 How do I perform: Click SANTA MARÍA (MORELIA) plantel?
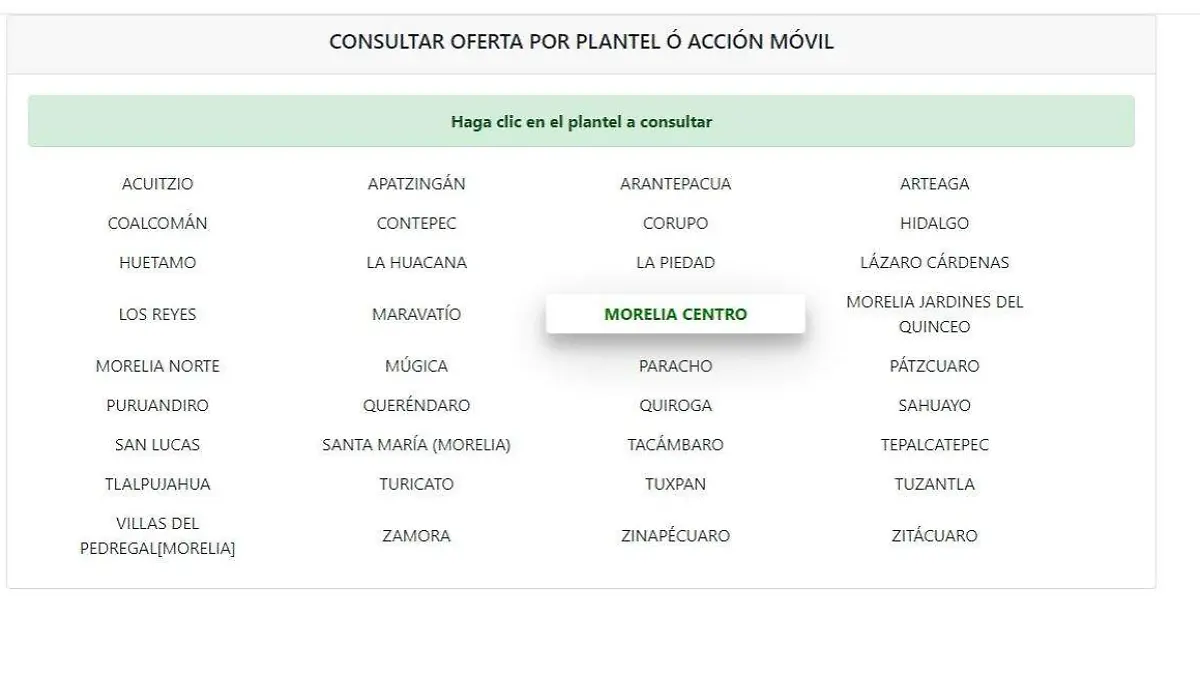point(417,444)
